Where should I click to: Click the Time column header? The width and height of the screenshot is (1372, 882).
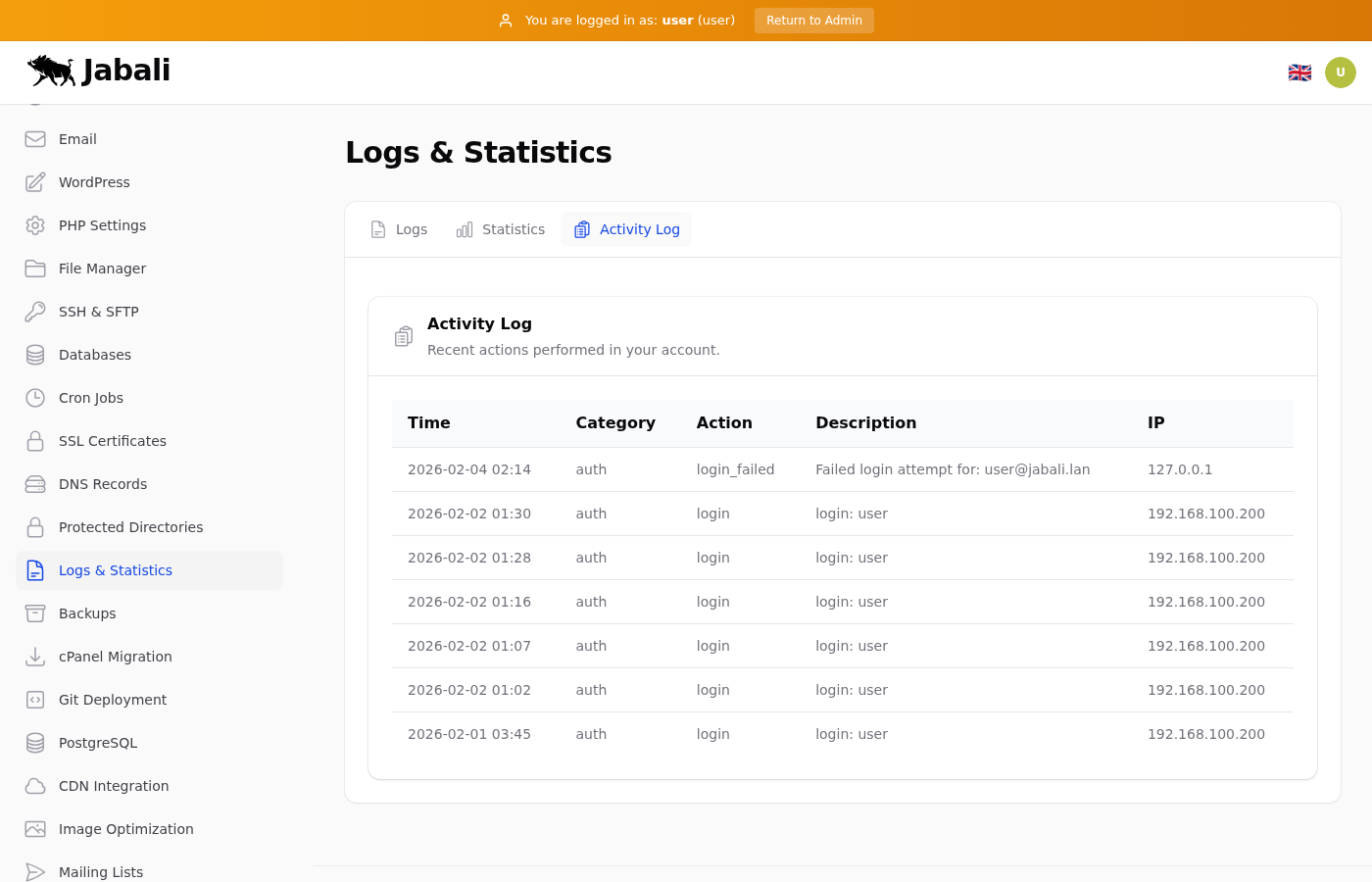click(x=429, y=423)
